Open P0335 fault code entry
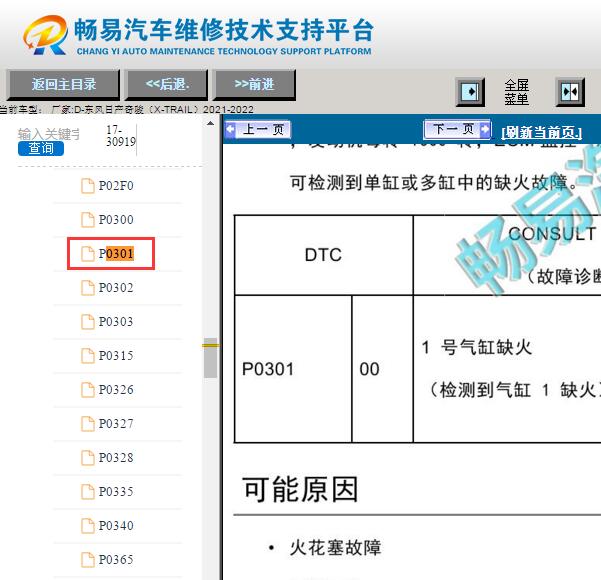601x580 pixels. click(x=116, y=492)
